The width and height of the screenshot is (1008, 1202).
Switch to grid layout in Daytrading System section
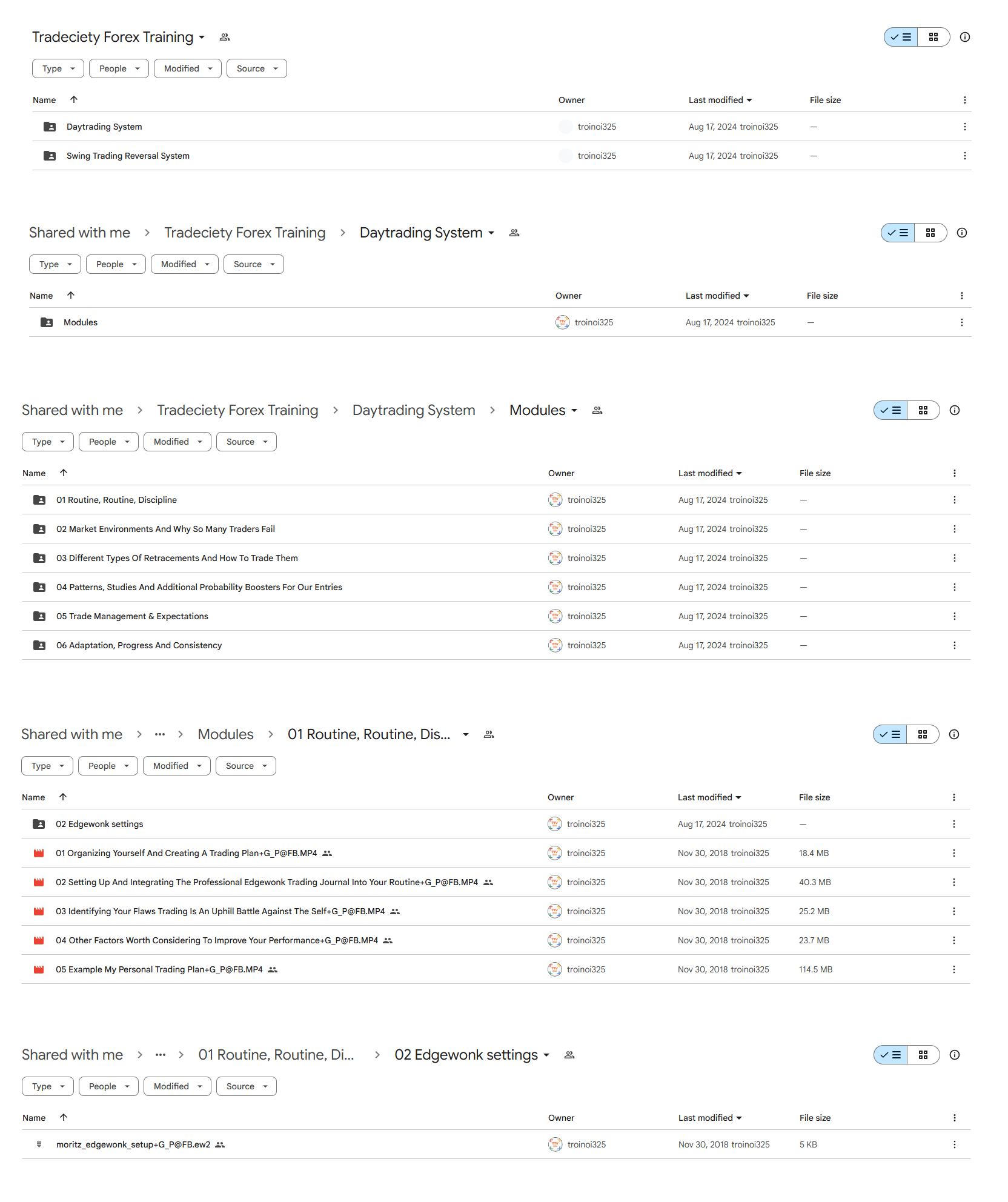[930, 233]
